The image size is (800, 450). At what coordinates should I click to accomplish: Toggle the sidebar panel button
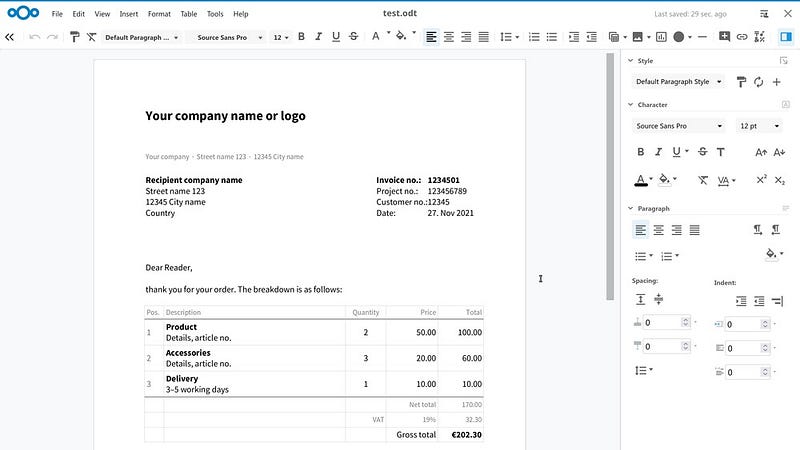click(x=786, y=37)
